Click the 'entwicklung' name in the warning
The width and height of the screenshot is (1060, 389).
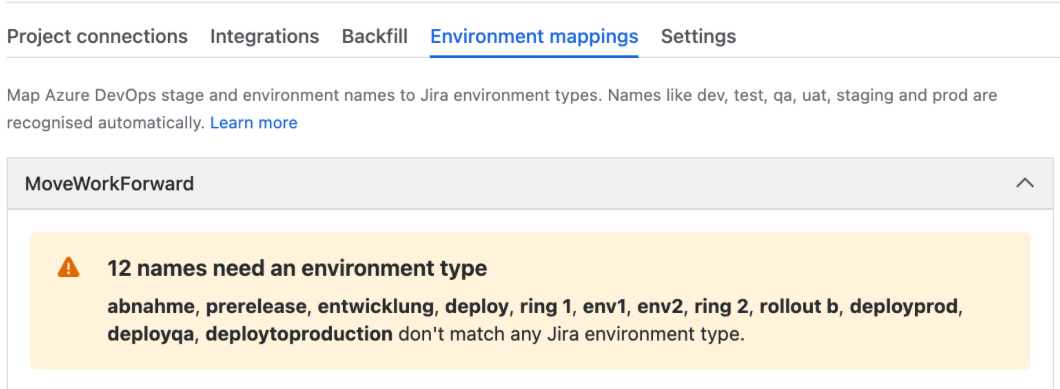375,306
